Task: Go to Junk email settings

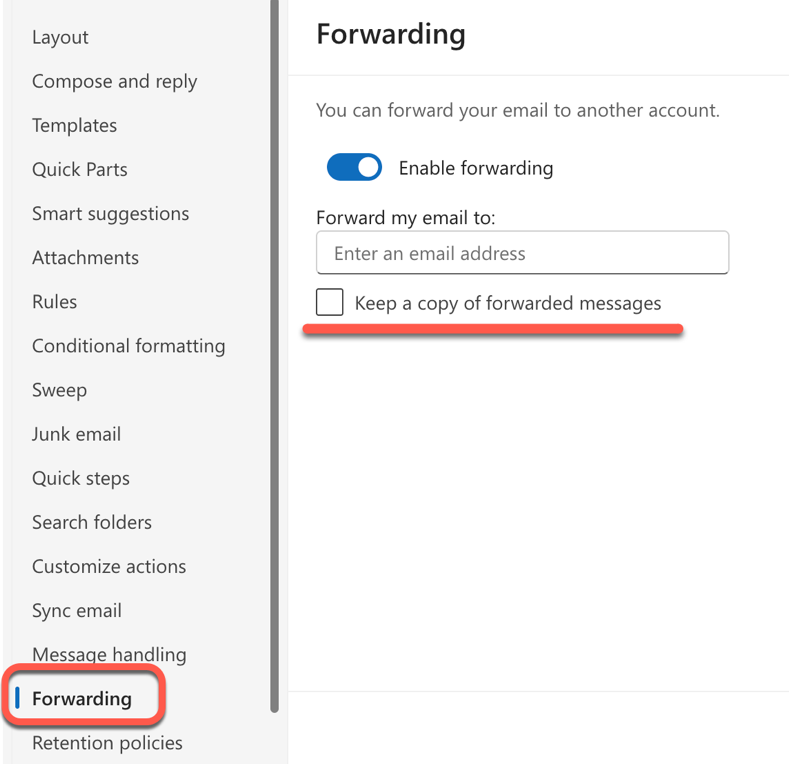Action: pos(76,434)
